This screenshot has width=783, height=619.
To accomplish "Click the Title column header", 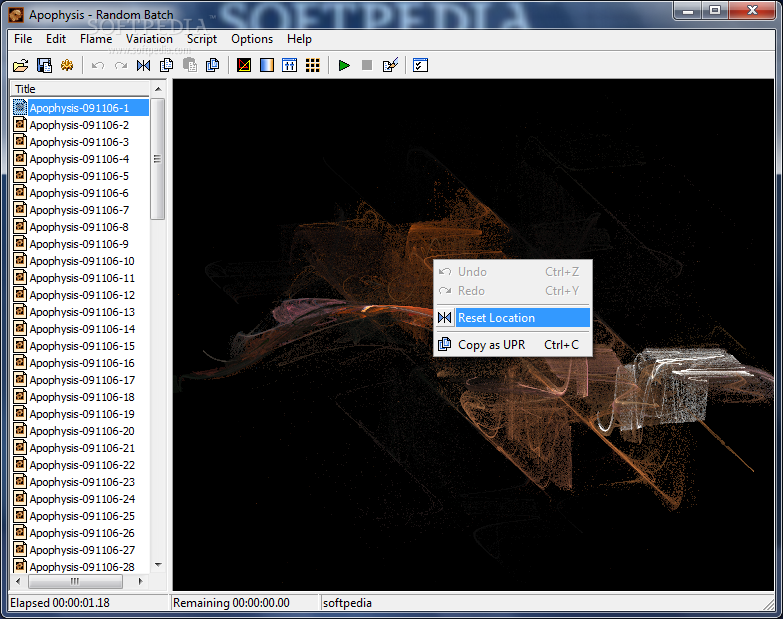I will point(80,89).
